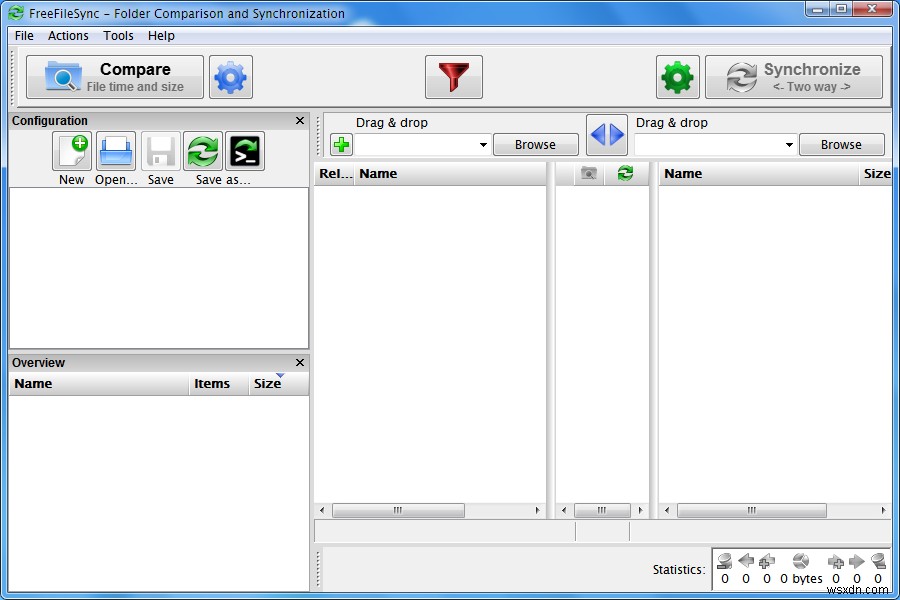The image size is (900, 600).
Task: Click the green plus to add folder pair
Action: pyautogui.click(x=340, y=144)
